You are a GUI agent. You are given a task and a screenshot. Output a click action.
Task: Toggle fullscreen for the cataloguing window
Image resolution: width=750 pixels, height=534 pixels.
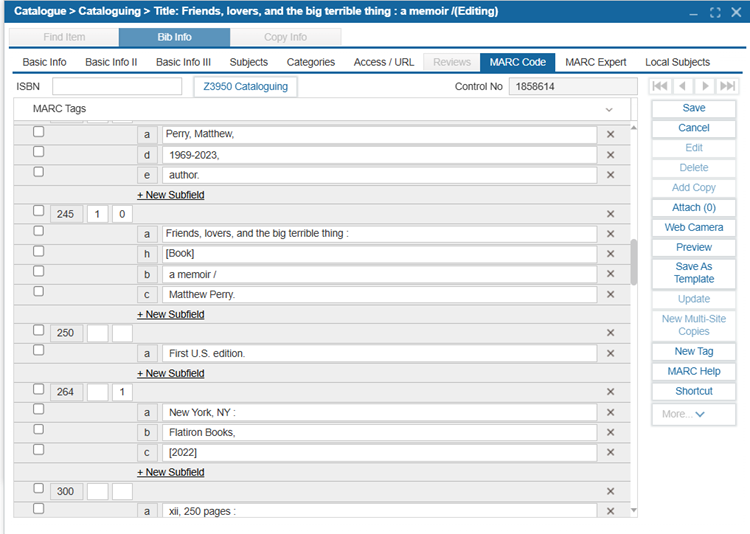point(715,12)
